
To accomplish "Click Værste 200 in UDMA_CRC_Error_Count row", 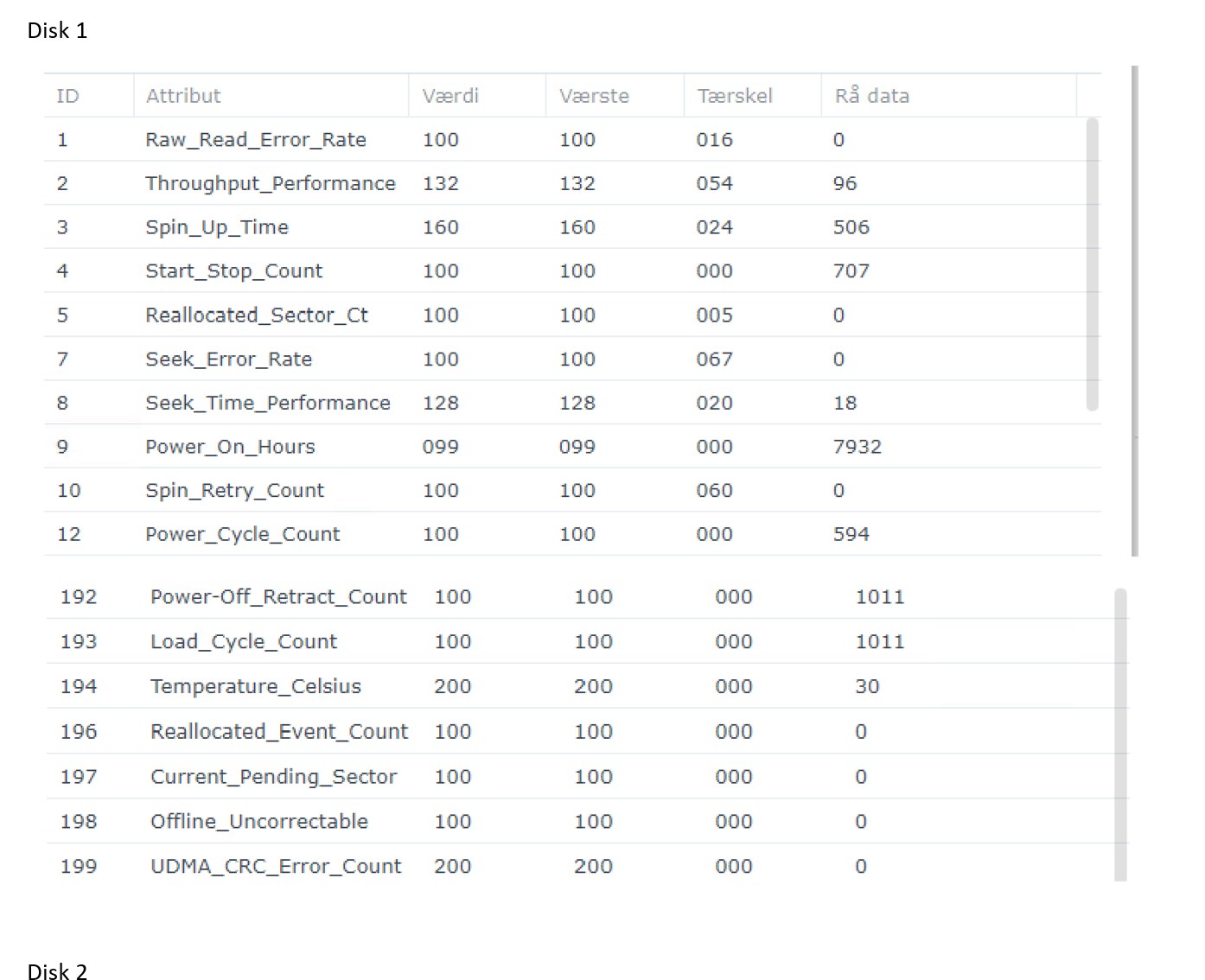I will (594, 867).
